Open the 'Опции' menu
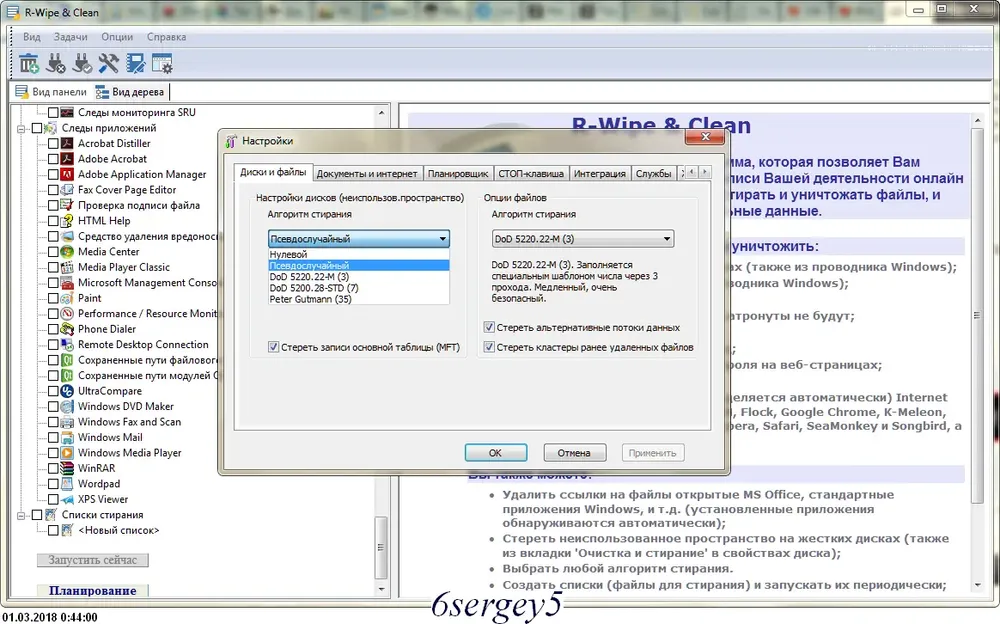1000x624 pixels. pyautogui.click(x=117, y=37)
